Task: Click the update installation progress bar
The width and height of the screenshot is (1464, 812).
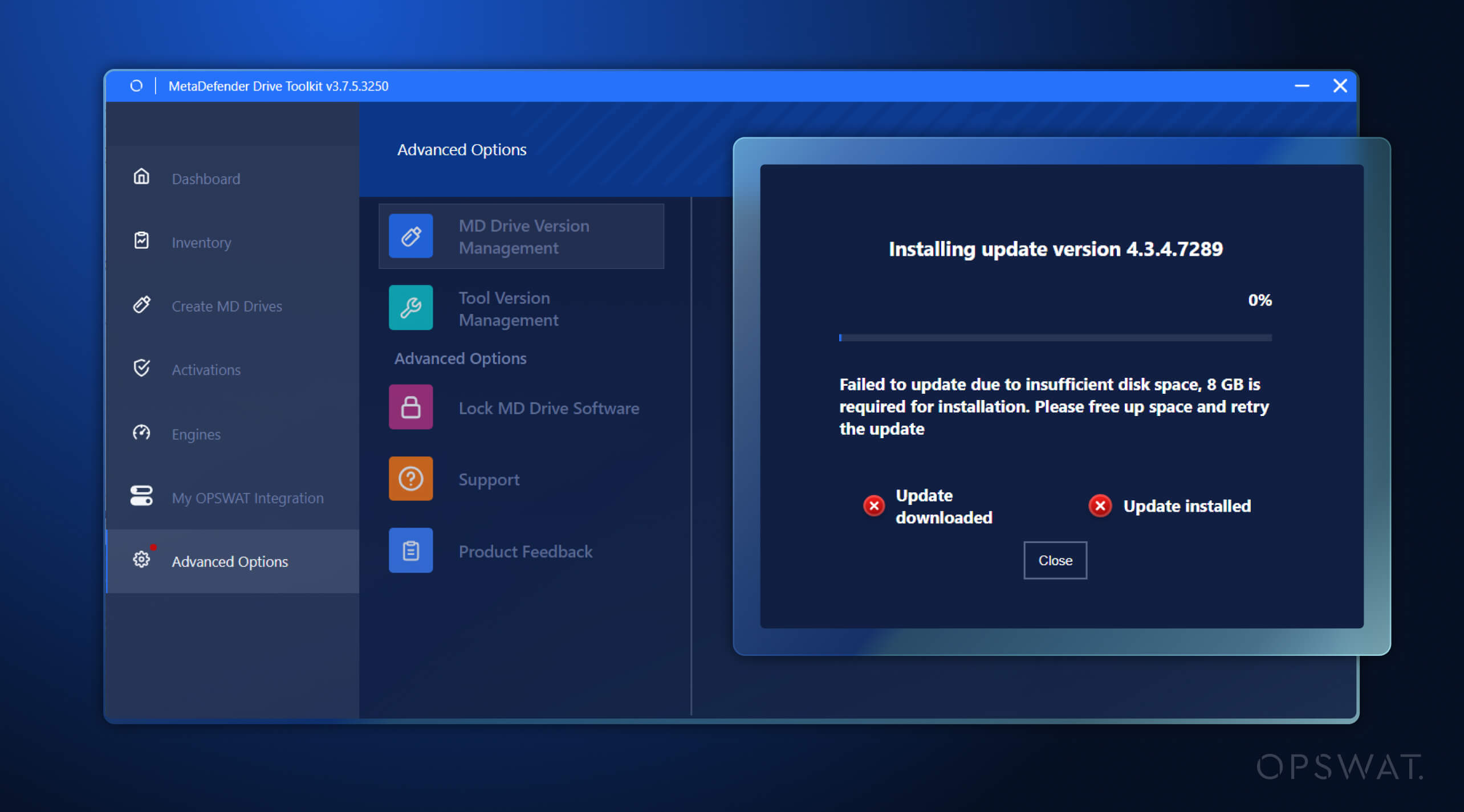Action: pos(1055,337)
